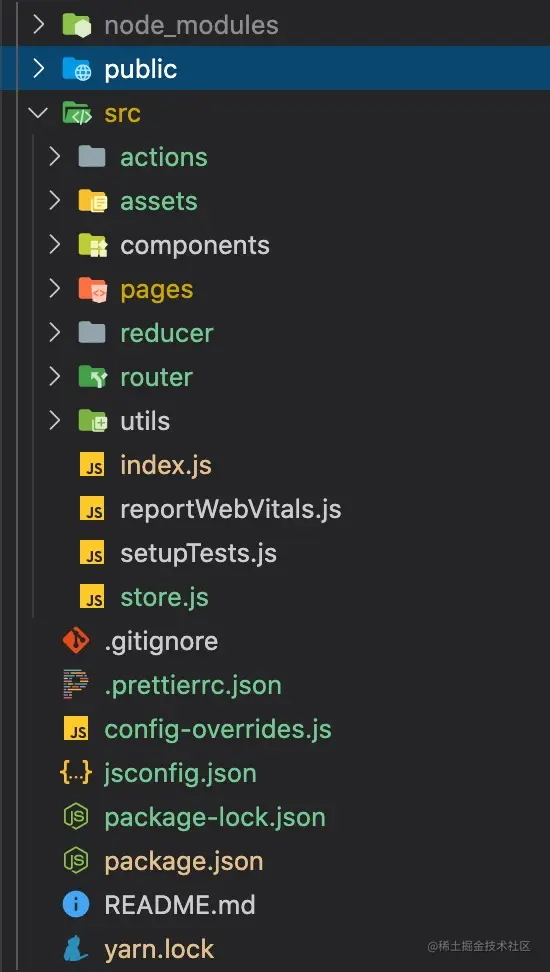Collapse the src folder chevron
This screenshot has width=550, height=972.
click(x=39, y=113)
